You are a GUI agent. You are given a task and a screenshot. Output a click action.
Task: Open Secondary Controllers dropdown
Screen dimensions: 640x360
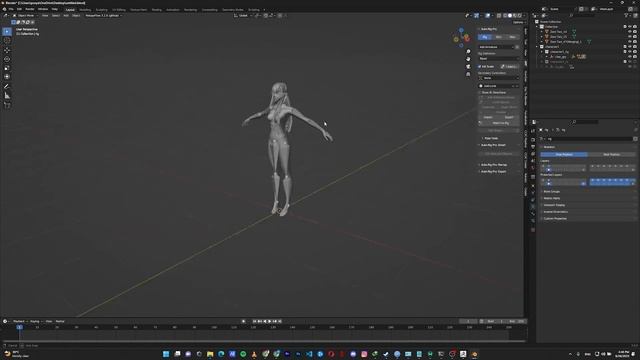coord(499,78)
